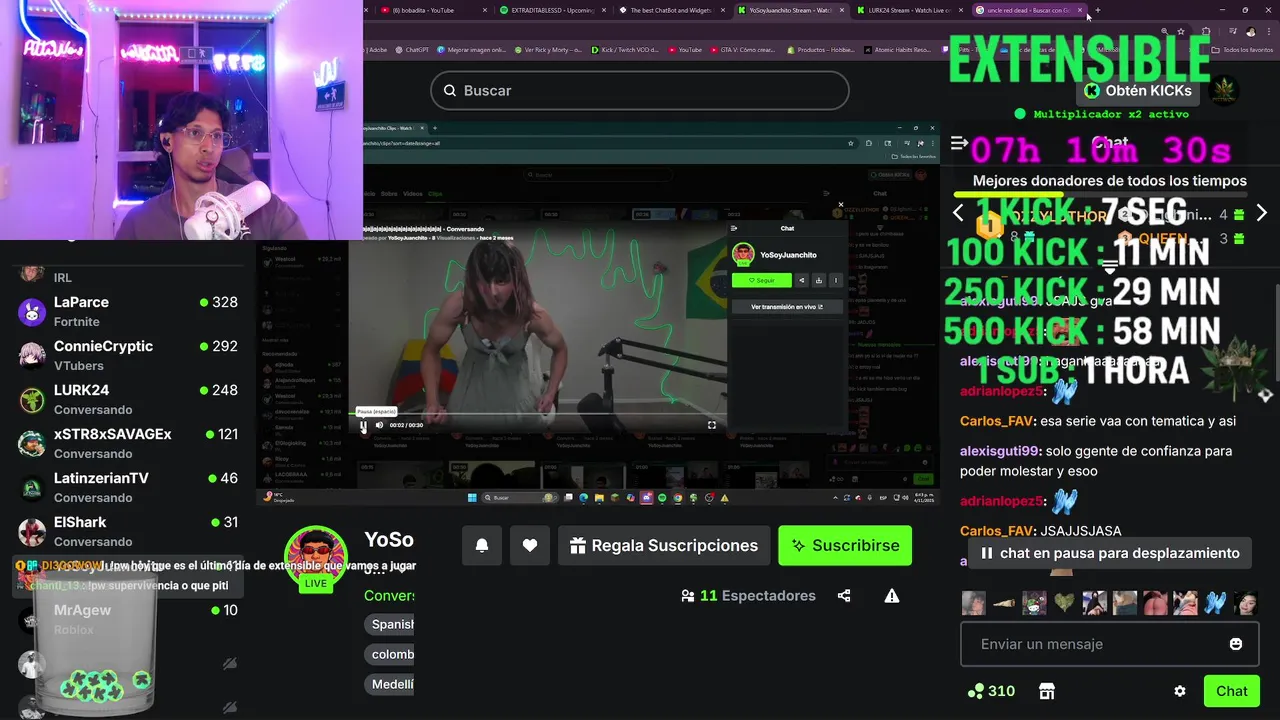
Task: Collapse the chat panel arrow icon
Action: click(x=960, y=143)
